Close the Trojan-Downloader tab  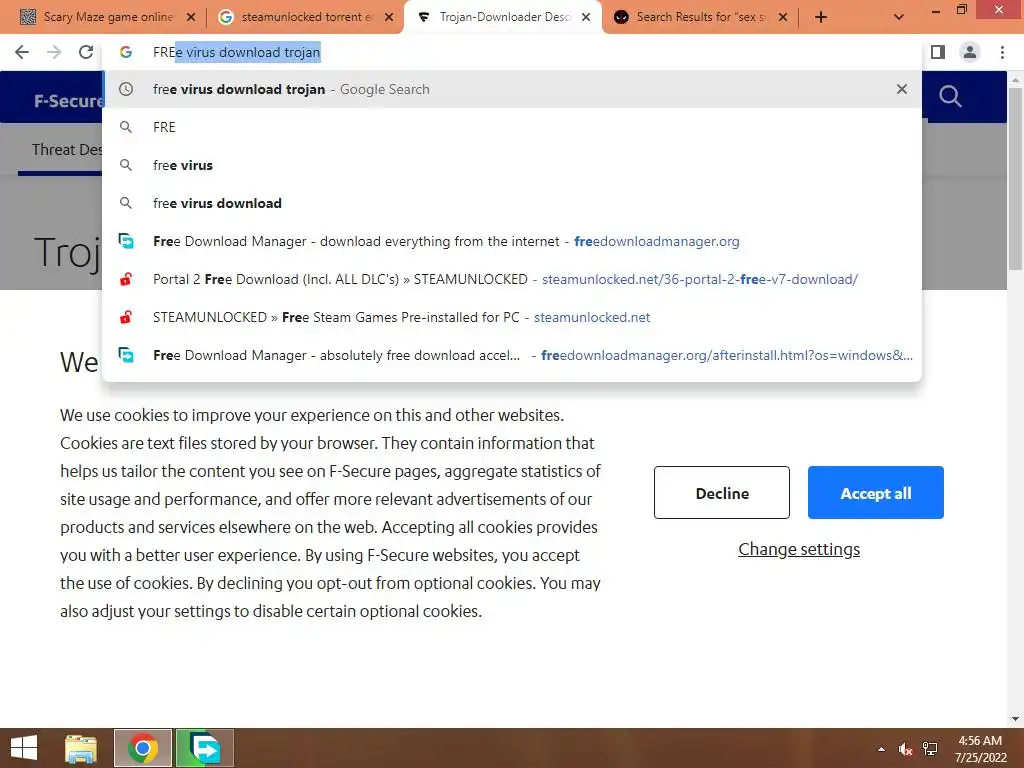(586, 17)
